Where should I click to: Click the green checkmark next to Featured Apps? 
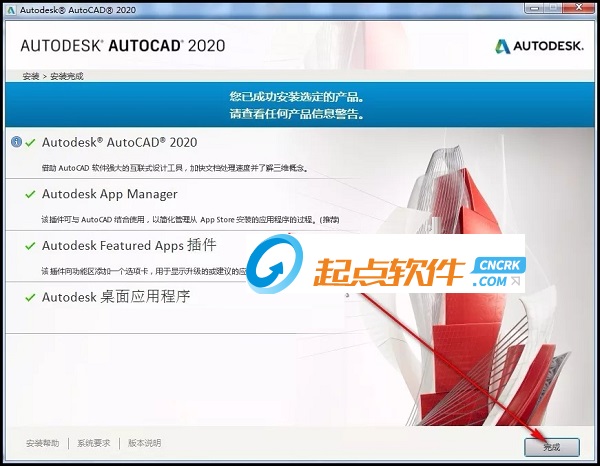click(30, 246)
